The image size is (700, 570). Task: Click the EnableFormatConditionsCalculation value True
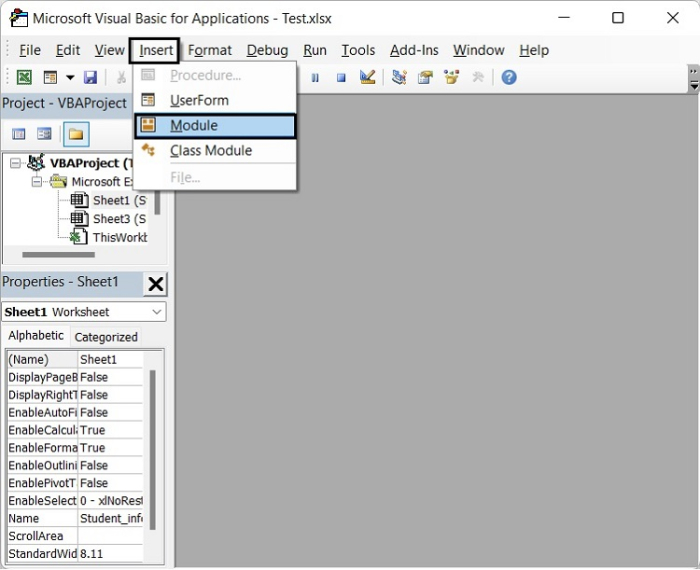click(x=110, y=448)
